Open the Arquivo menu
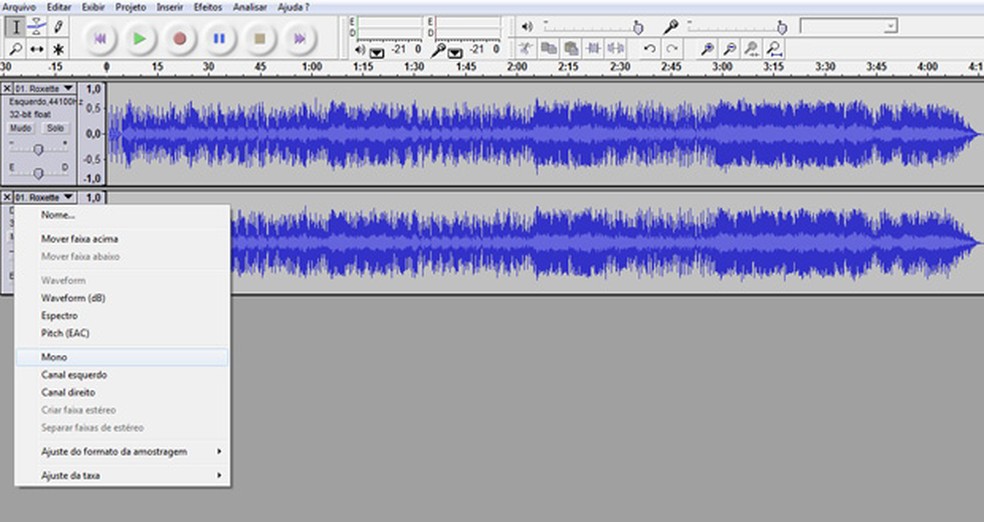The width and height of the screenshot is (984, 522). [19, 8]
